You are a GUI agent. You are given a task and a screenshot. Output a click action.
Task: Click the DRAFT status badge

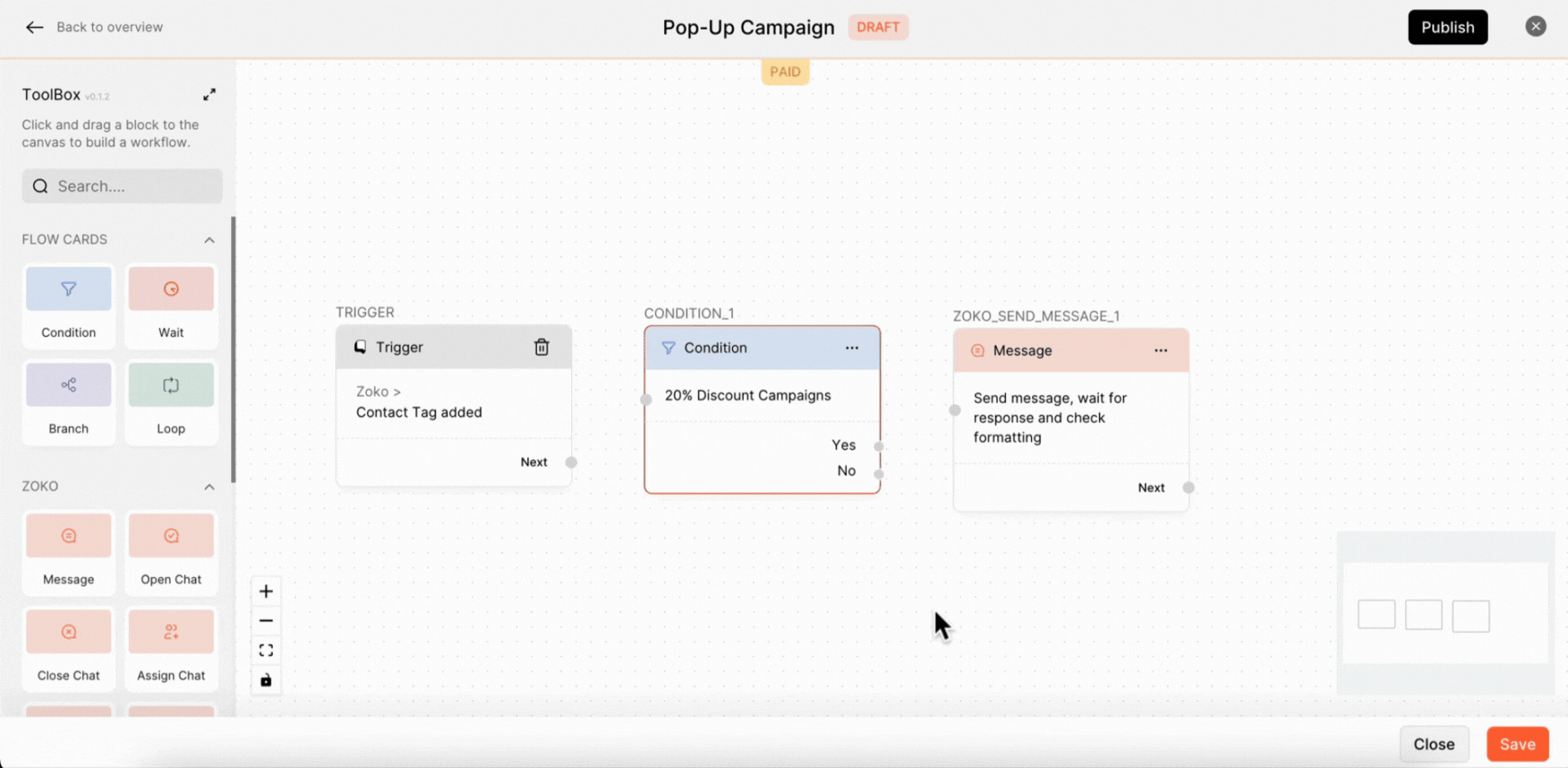(878, 27)
